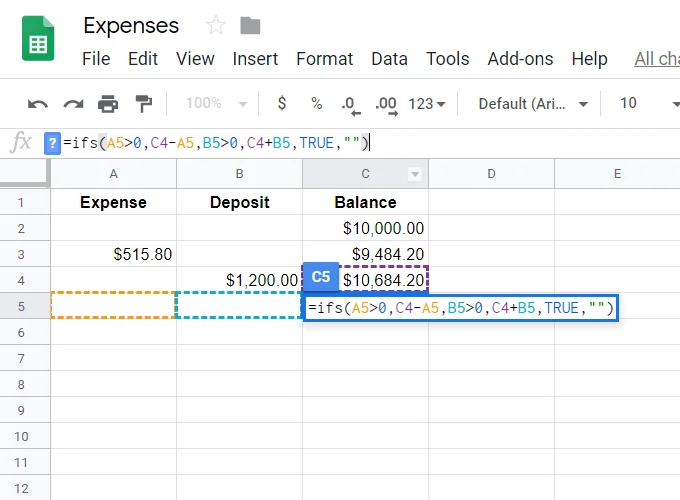Open the zoom 100% dropdown

point(216,104)
